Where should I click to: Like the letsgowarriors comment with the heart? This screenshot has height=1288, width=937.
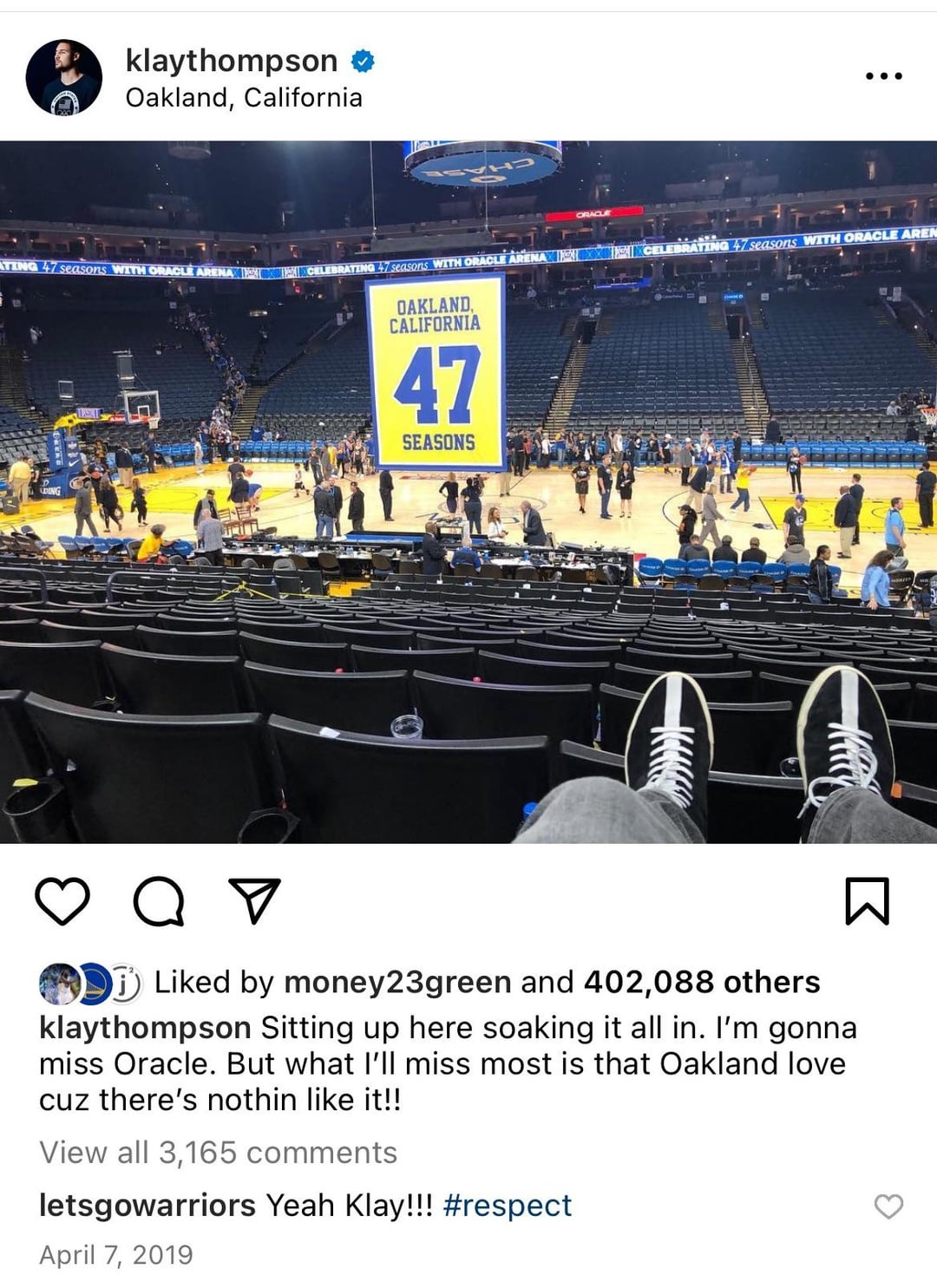[x=888, y=1206]
